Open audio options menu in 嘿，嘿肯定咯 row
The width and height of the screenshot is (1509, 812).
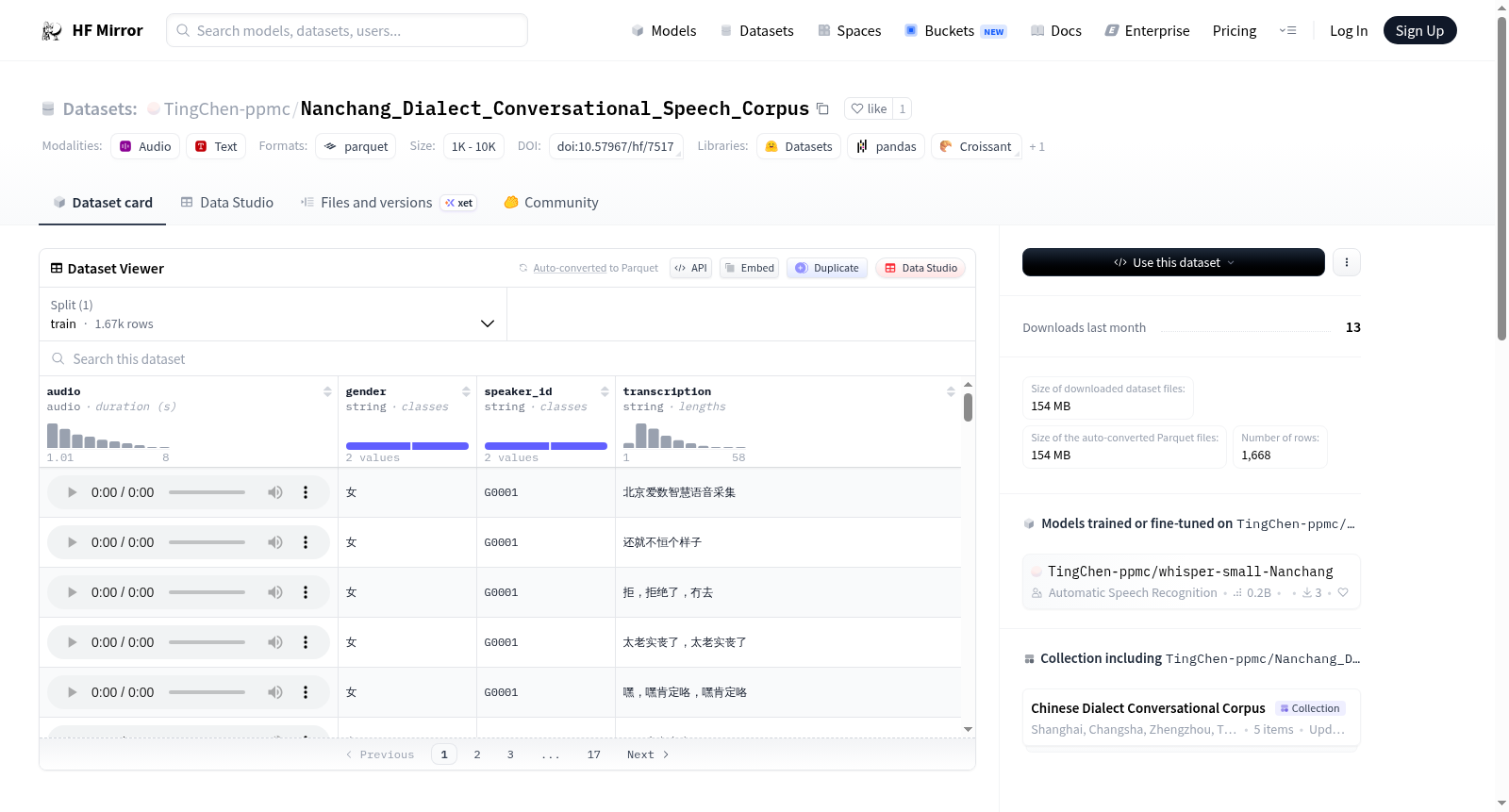[x=306, y=692]
